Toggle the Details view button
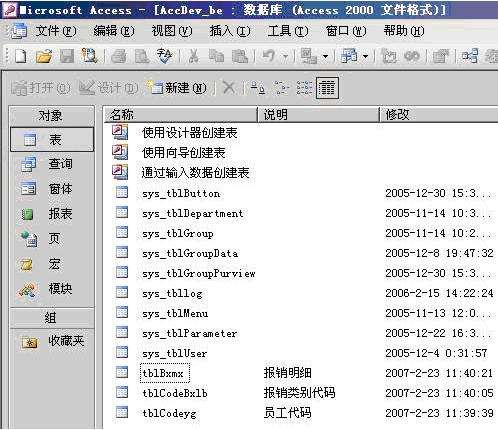498x430 pixels. click(x=327, y=88)
